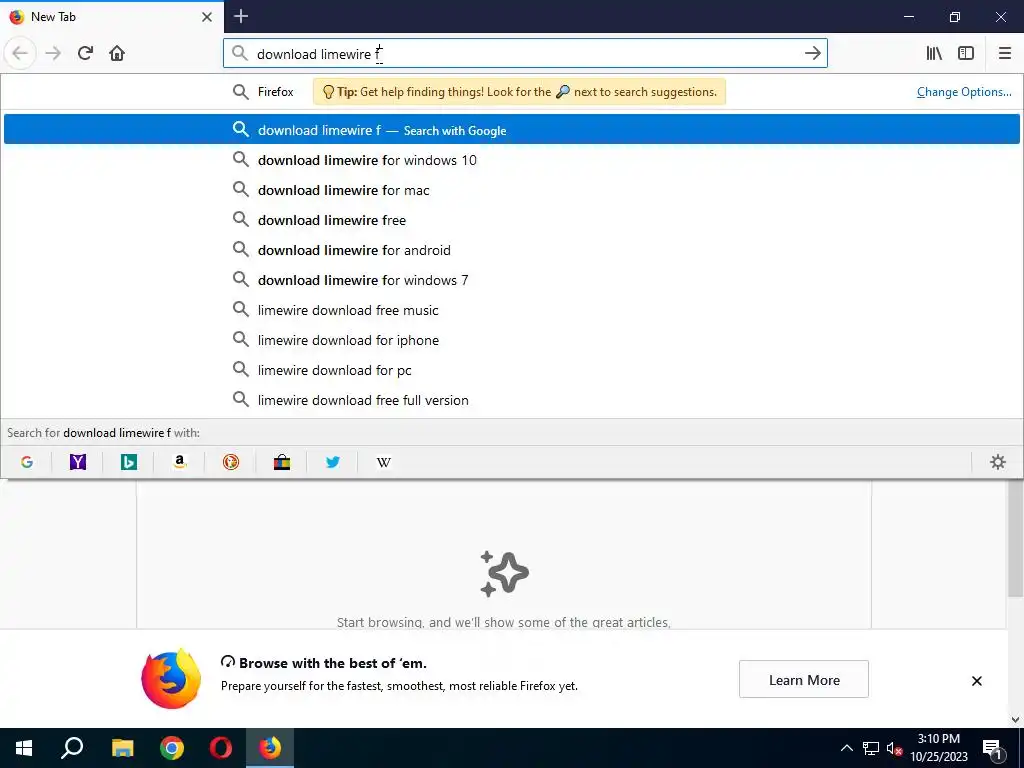This screenshot has height=768, width=1024.
Task: Open the Firefox hamburger menu
Action: 1004,53
